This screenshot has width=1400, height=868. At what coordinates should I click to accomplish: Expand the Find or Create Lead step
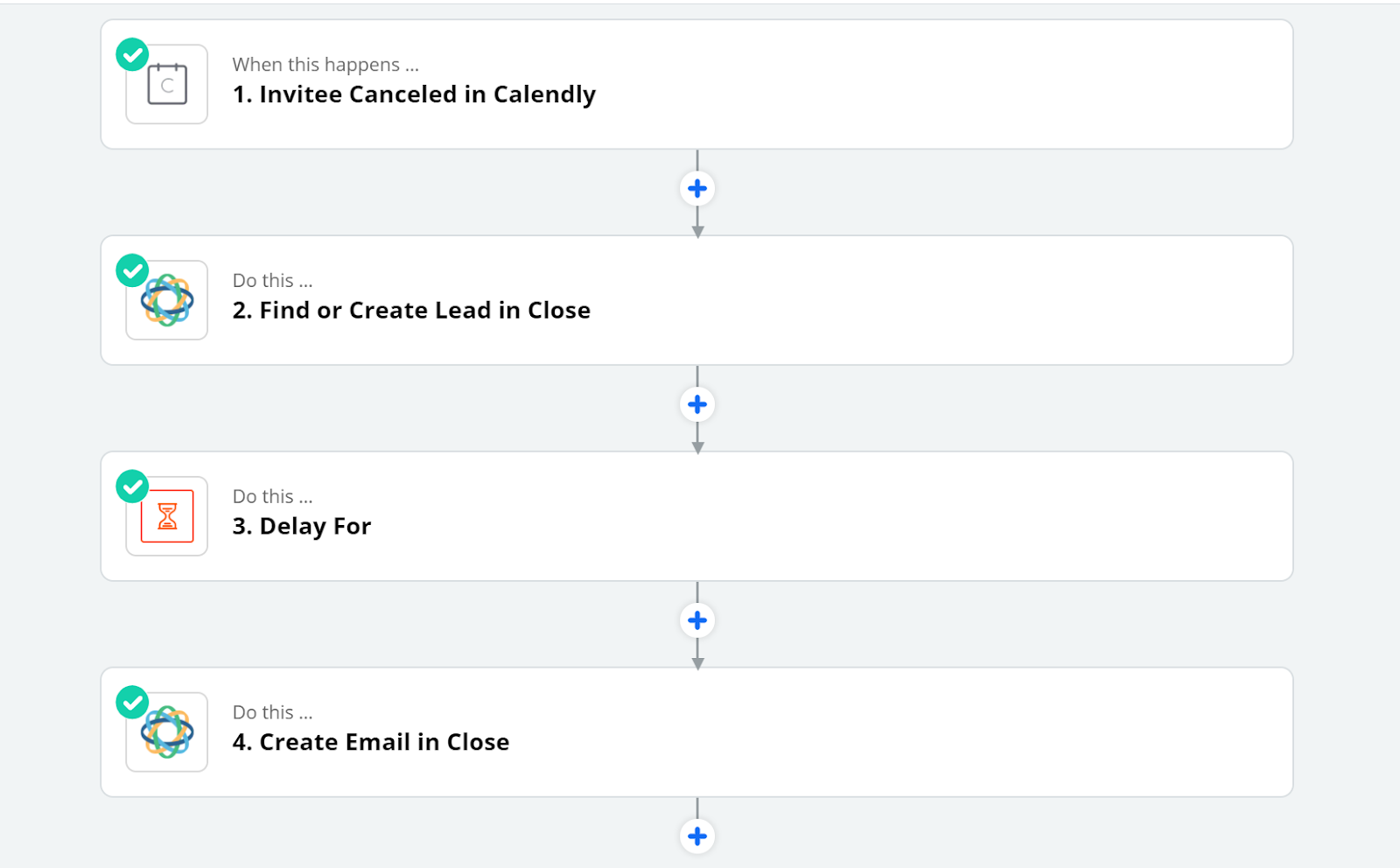(696, 300)
